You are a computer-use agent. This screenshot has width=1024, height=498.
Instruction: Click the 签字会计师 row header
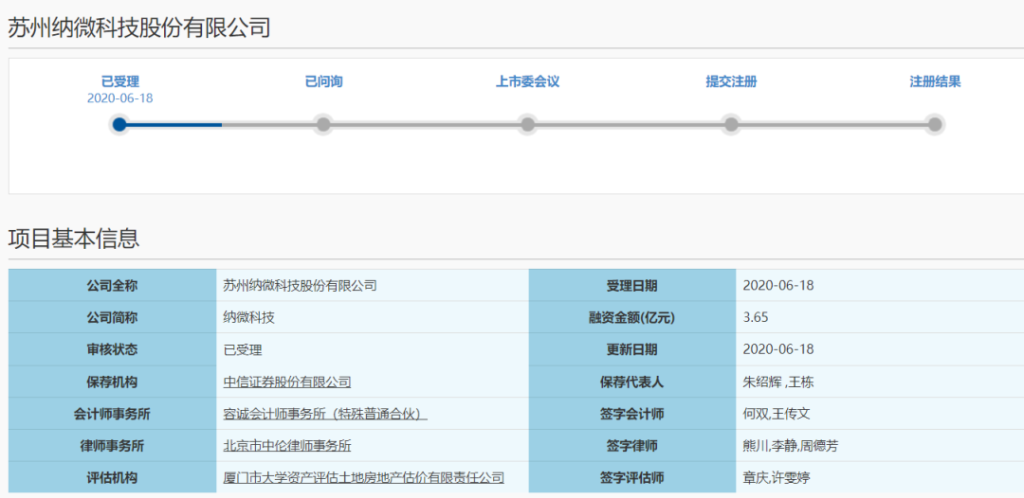632,414
